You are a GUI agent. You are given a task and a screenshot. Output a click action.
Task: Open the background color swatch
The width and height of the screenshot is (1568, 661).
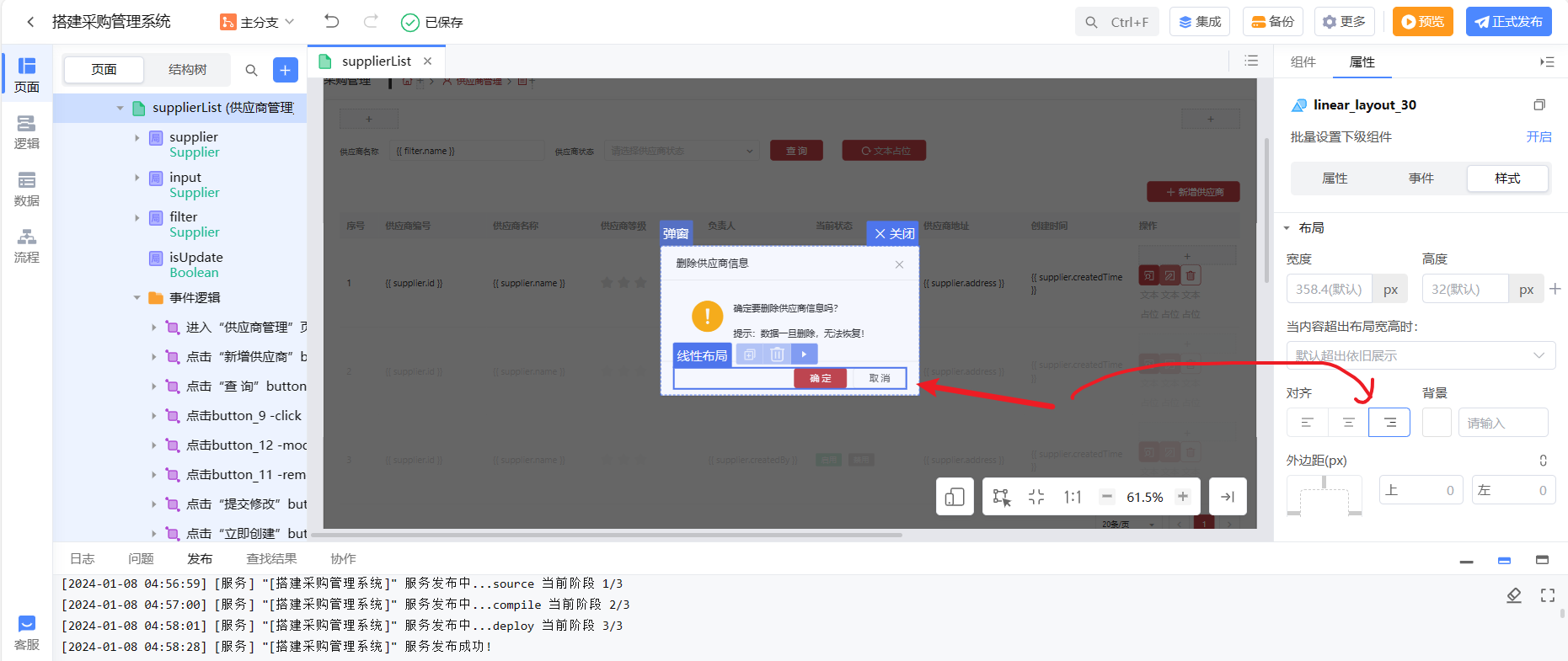[x=1437, y=423]
